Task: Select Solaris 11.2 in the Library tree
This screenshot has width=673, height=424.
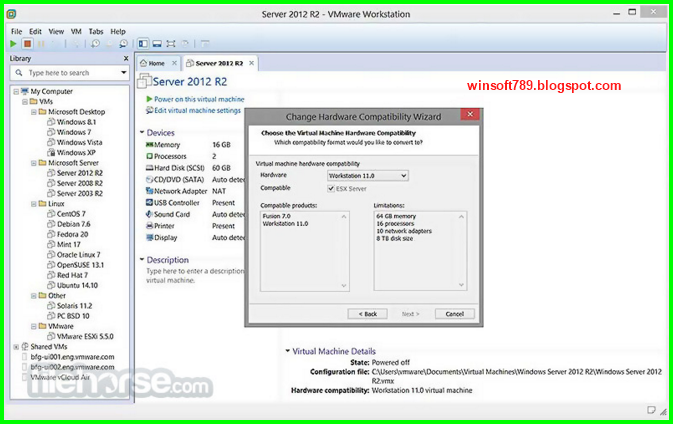Action: pos(74,306)
